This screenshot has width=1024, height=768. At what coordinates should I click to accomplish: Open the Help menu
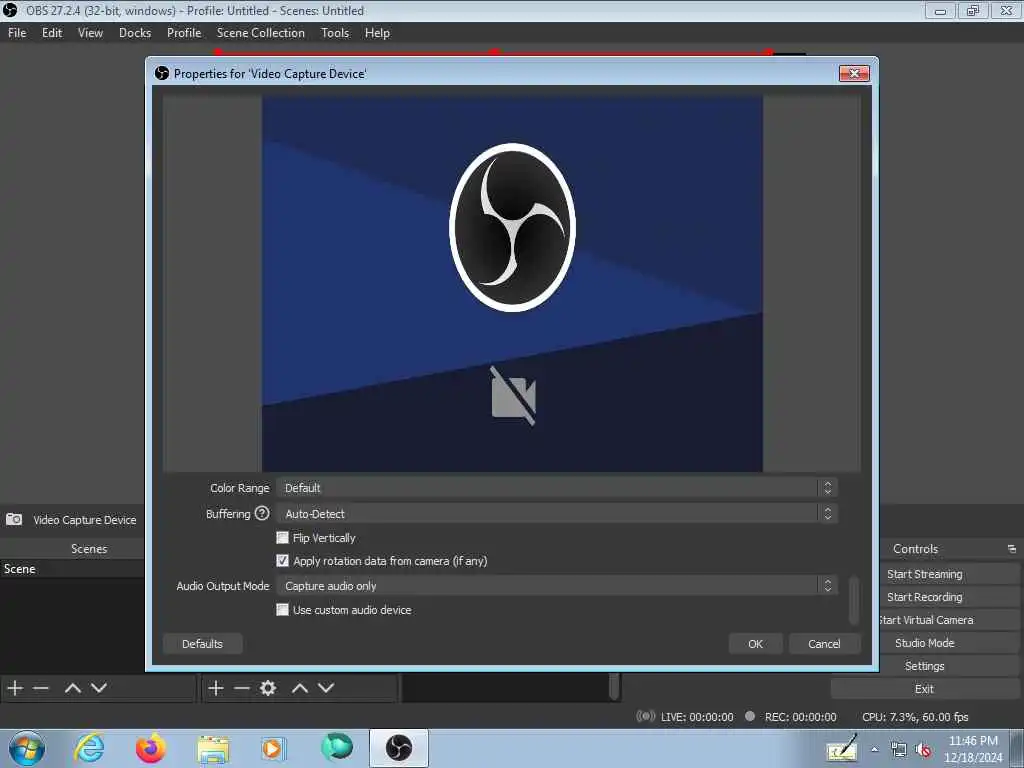tap(377, 33)
